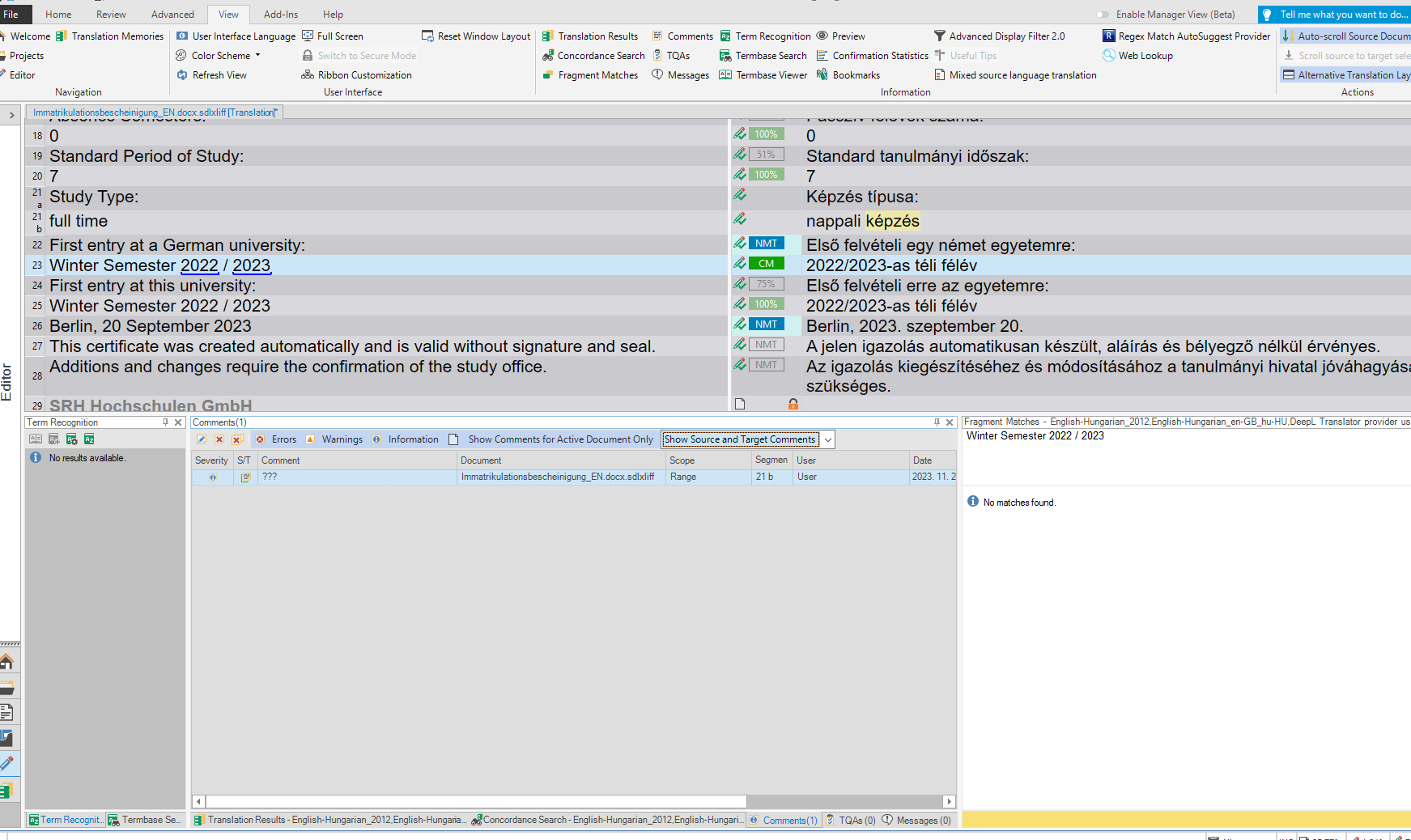The image size is (1411, 840).
Task: Click Refresh View in ribbon
Action: click(x=211, y=75)
